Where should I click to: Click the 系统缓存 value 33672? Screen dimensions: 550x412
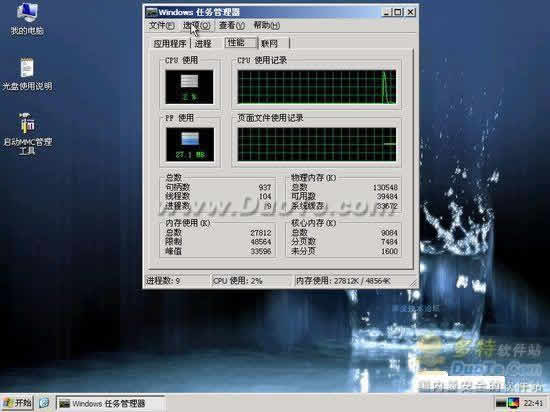387,206
